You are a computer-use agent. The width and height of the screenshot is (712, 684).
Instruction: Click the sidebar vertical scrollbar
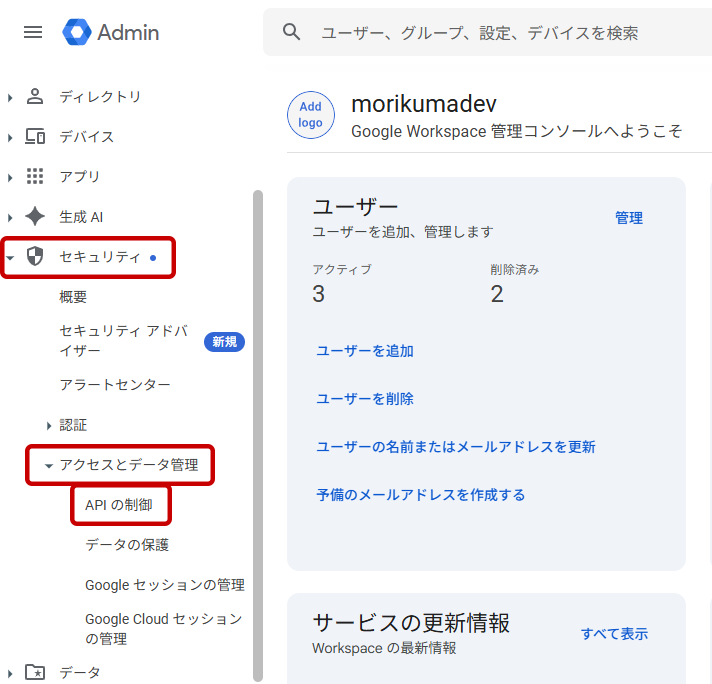[258, 430]
